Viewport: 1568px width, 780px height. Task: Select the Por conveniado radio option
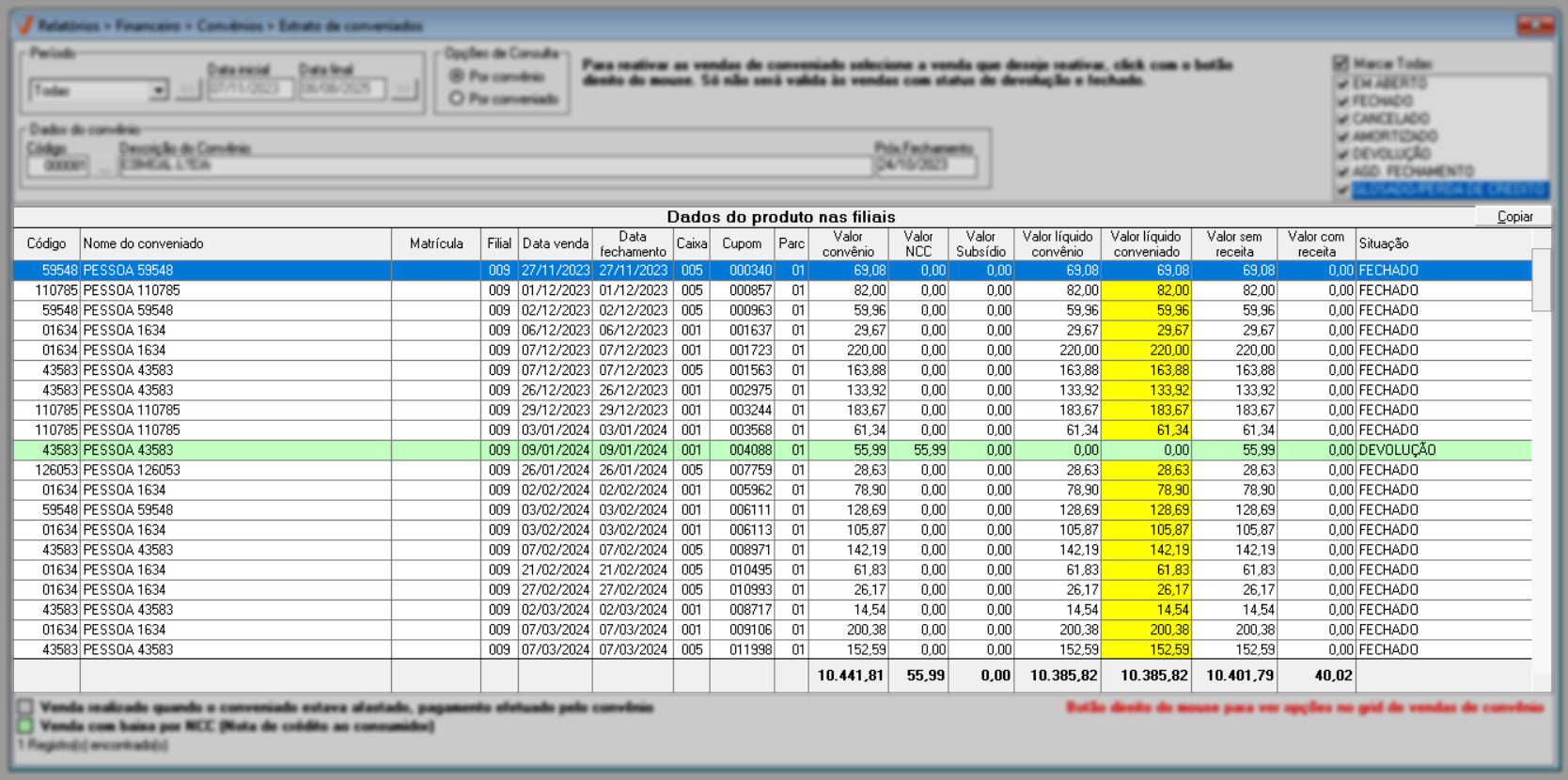(x=457, y=99)
